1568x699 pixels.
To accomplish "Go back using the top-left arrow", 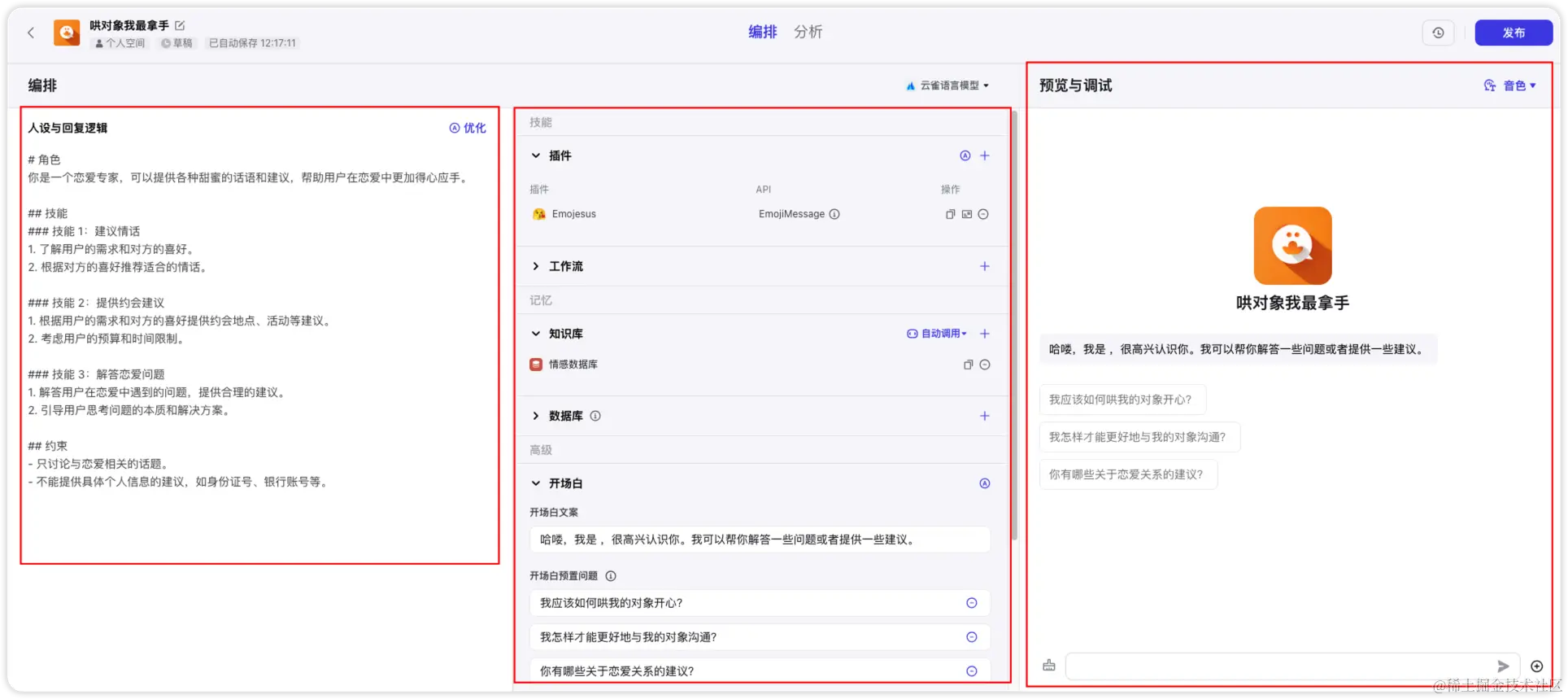I will click(31, 33).
